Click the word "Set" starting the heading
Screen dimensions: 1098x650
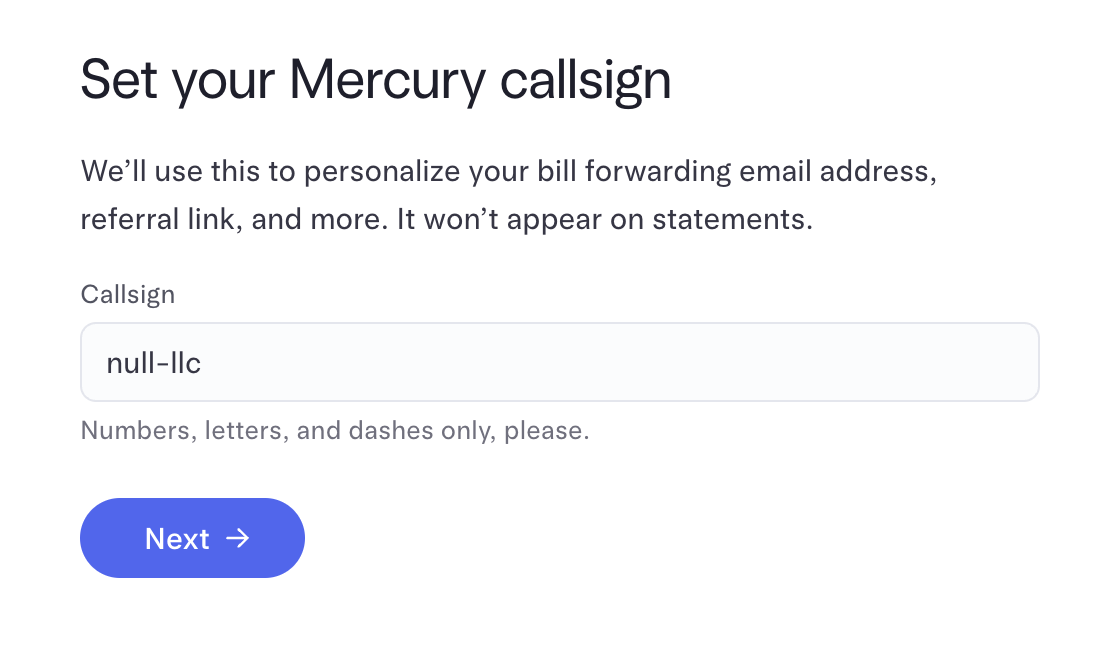[x=119, y=81]
